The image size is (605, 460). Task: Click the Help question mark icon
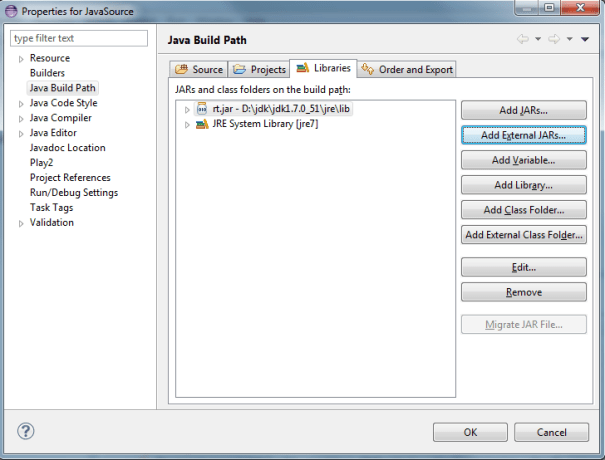pyautogui.click(x=26, y=431)
